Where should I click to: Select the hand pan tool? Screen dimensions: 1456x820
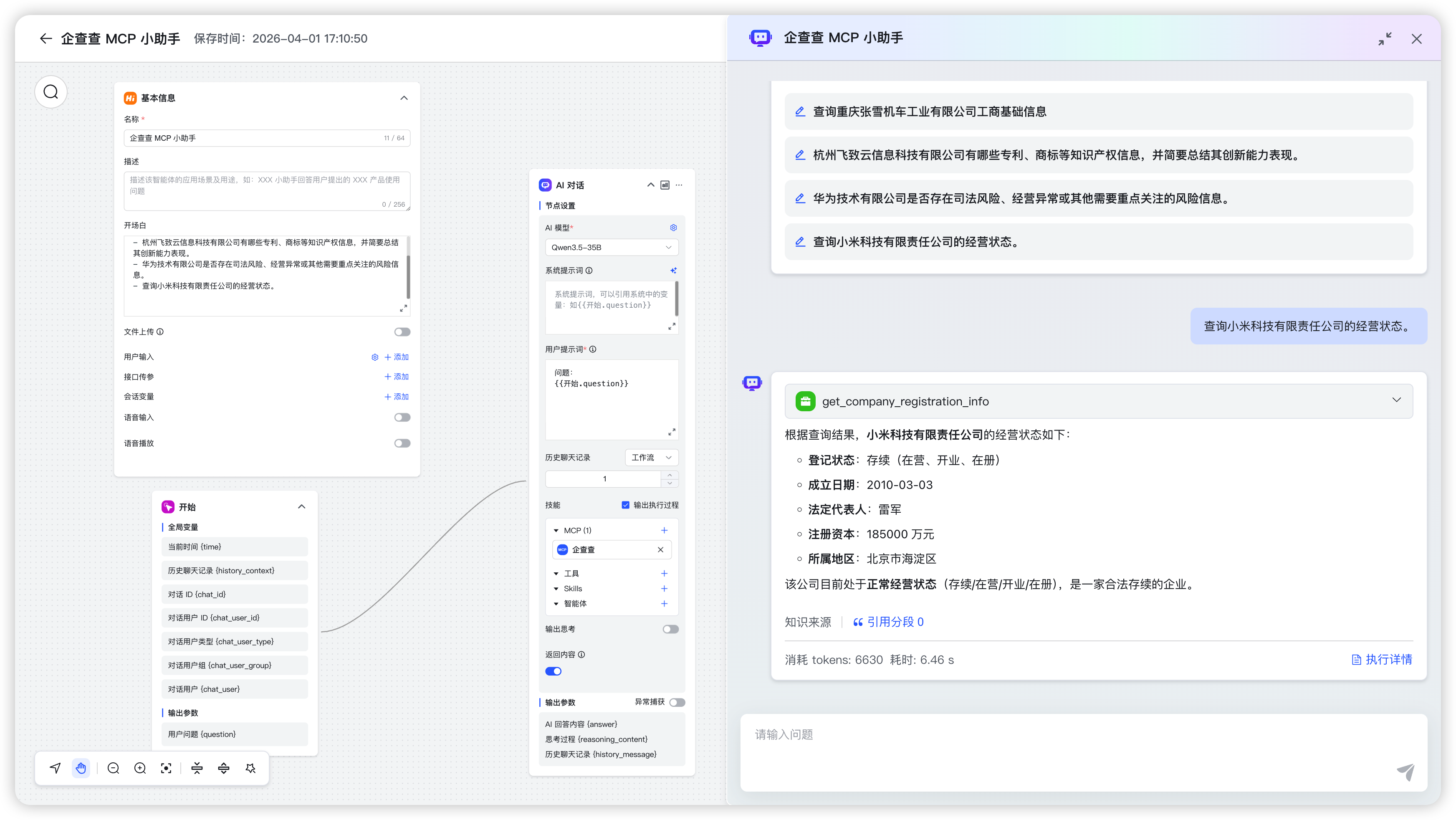[81, 768]
